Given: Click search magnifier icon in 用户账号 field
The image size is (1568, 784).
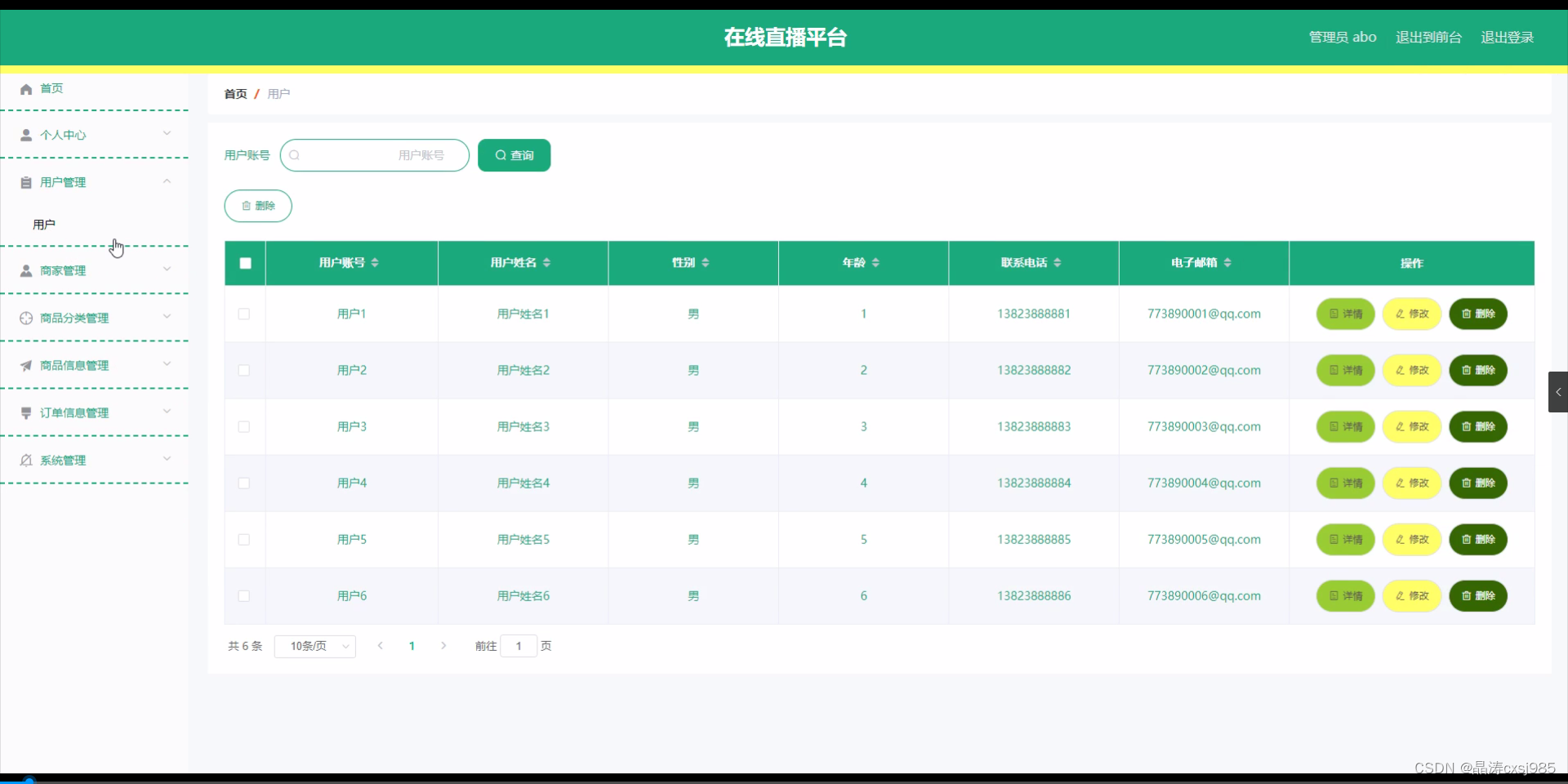Looking at the screenshot, I should tap(295, 155).
